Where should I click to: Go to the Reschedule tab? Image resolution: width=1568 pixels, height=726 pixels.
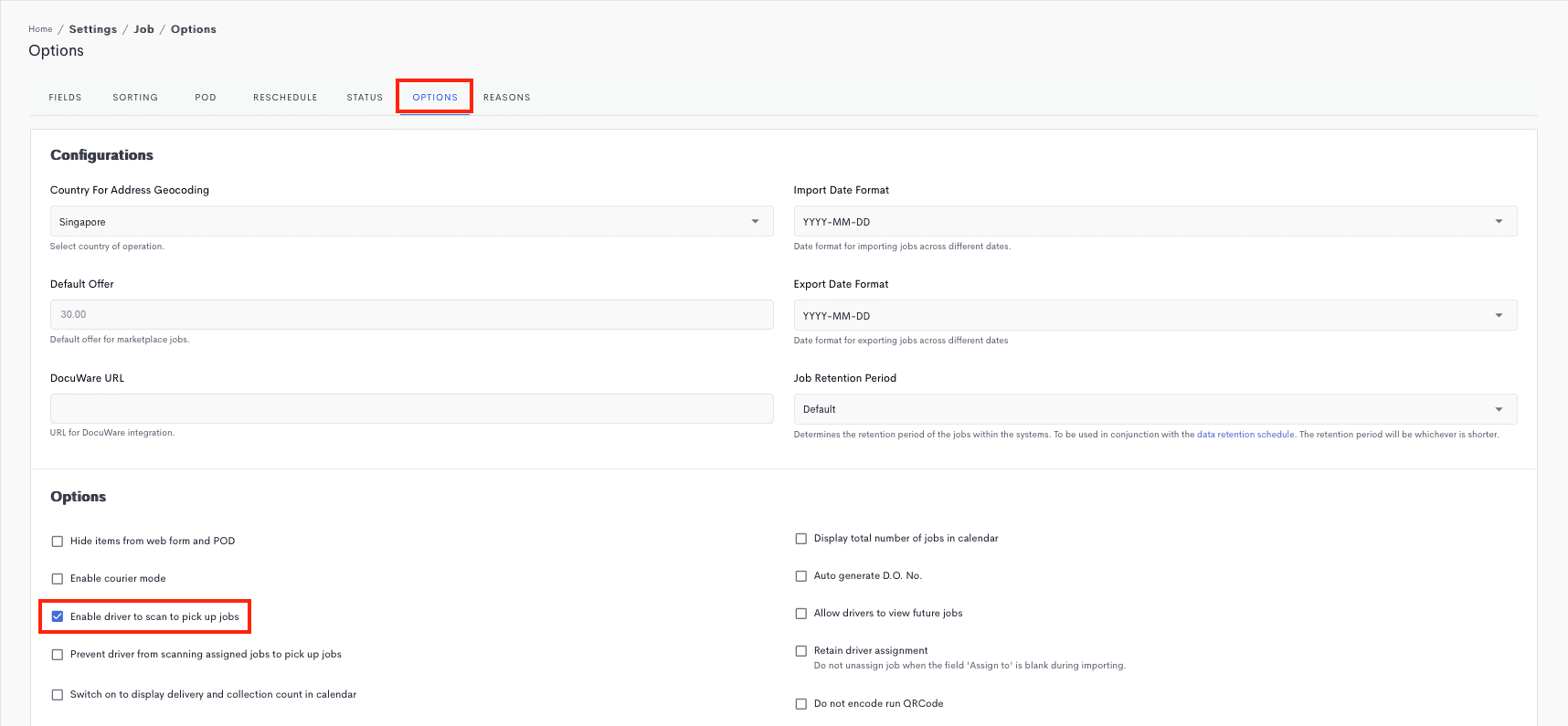pyautogui.click(x=285, y=98)
